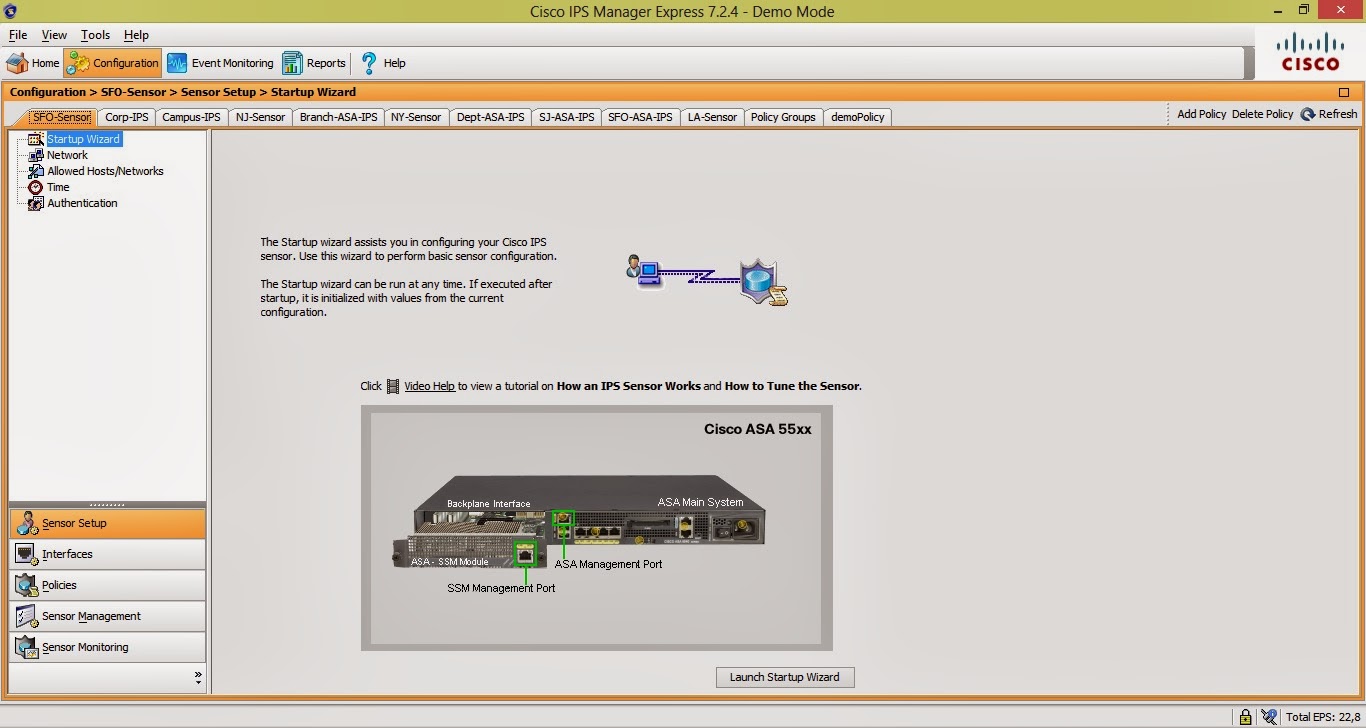Image resolution: width=1366 pixels, height=728 pixels.
Task: Open the Sensor Management section
Action: (x=107, y=616)
